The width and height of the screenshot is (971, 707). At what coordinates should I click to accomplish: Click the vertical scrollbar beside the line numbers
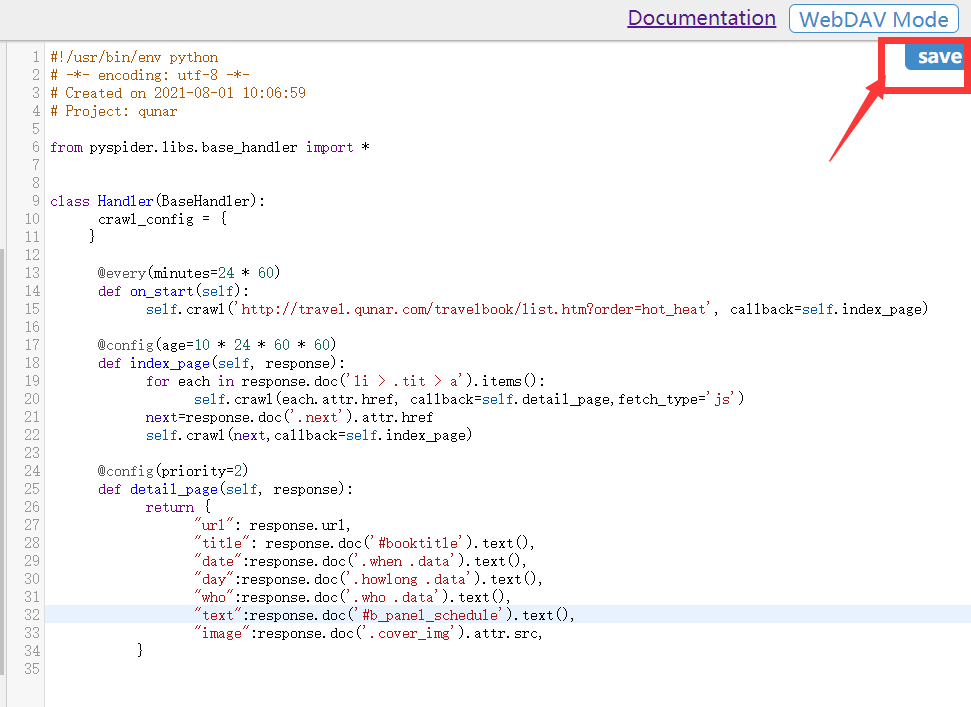2,461
